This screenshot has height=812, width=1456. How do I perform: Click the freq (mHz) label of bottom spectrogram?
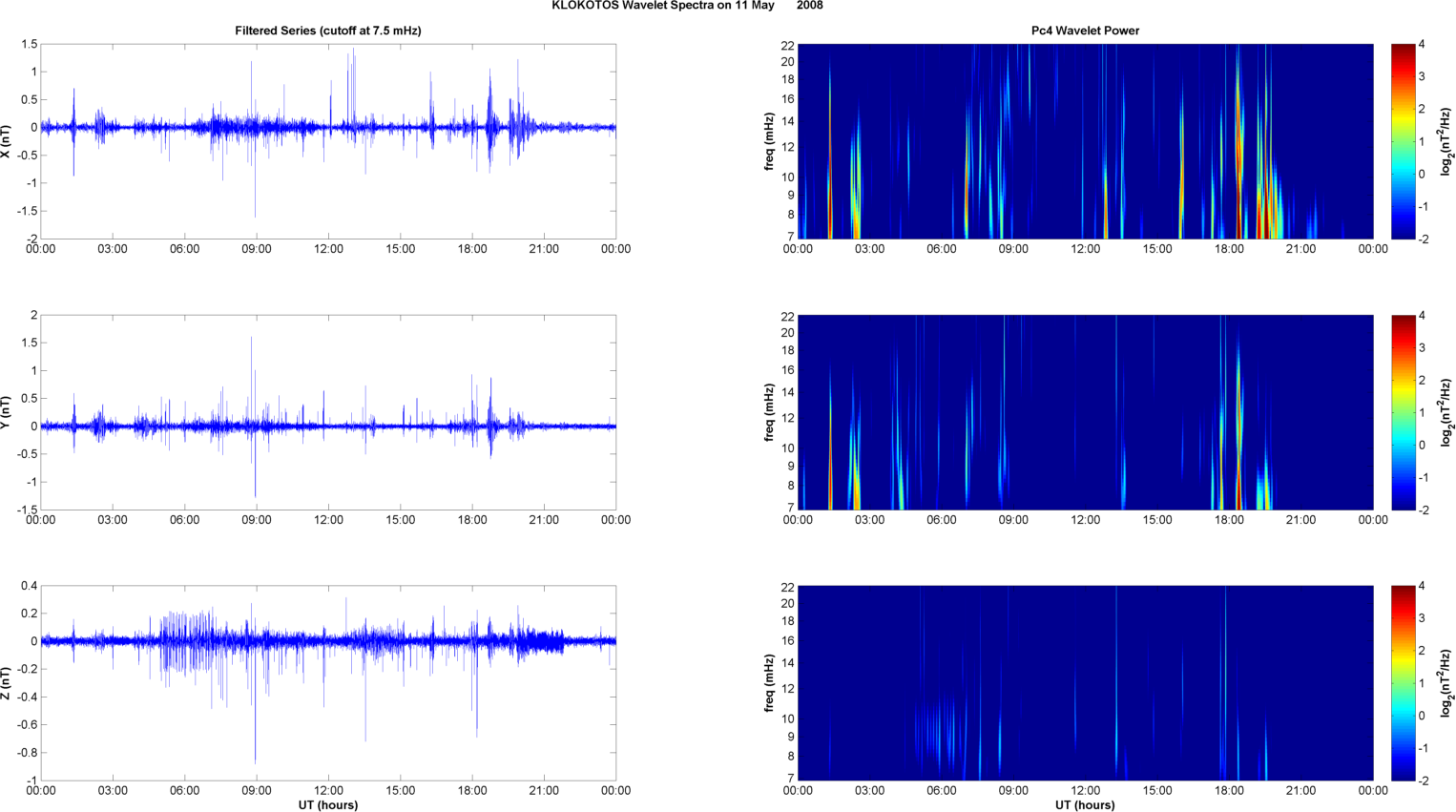pos(769,683)
